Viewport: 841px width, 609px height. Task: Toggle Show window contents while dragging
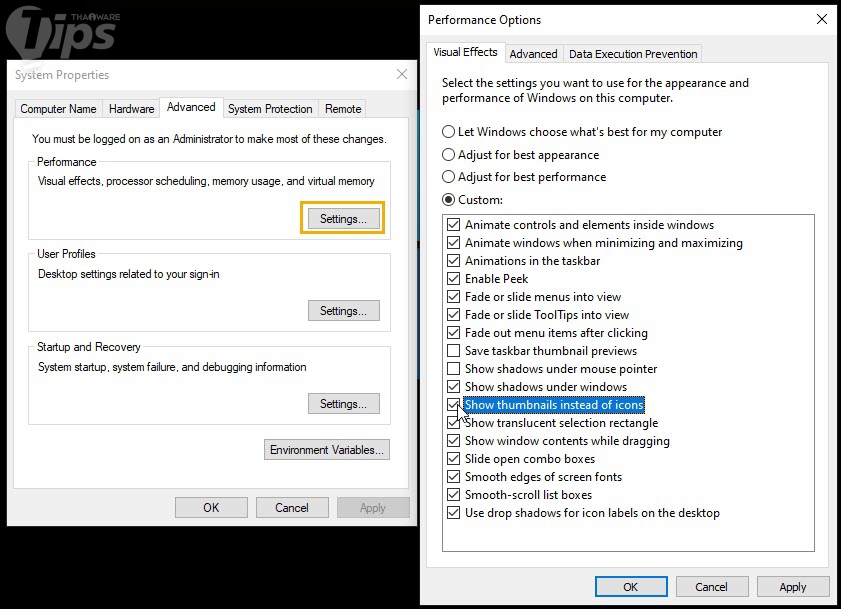(x=453, y=441)
